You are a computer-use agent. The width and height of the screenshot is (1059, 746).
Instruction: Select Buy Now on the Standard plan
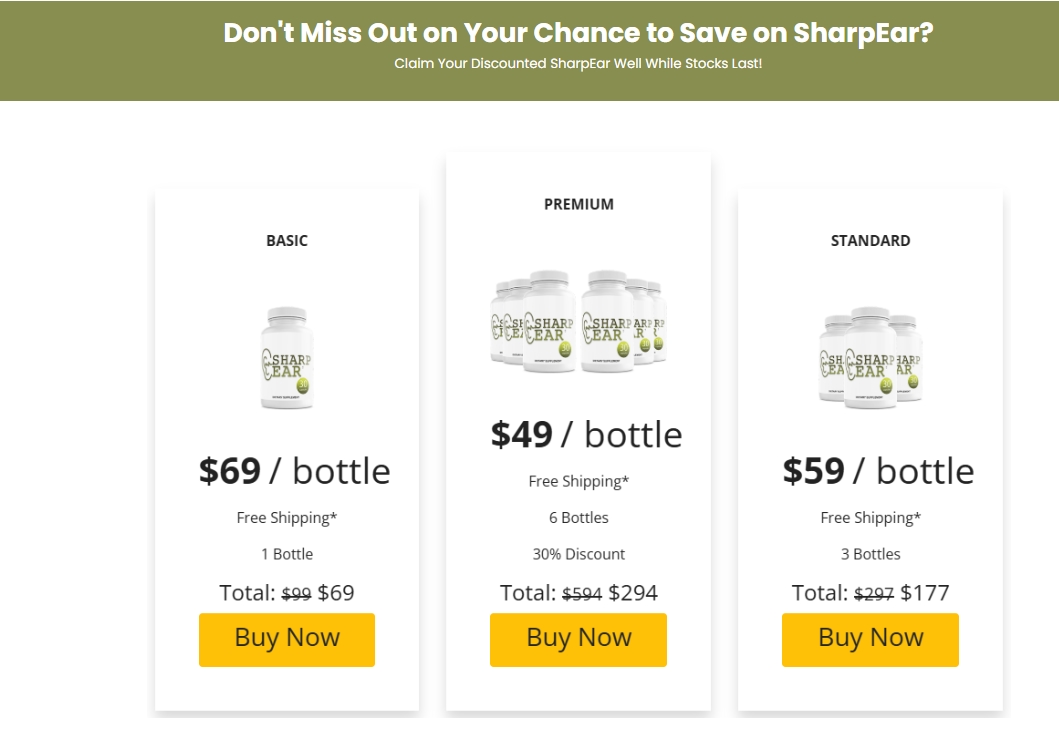click(870, 639)
